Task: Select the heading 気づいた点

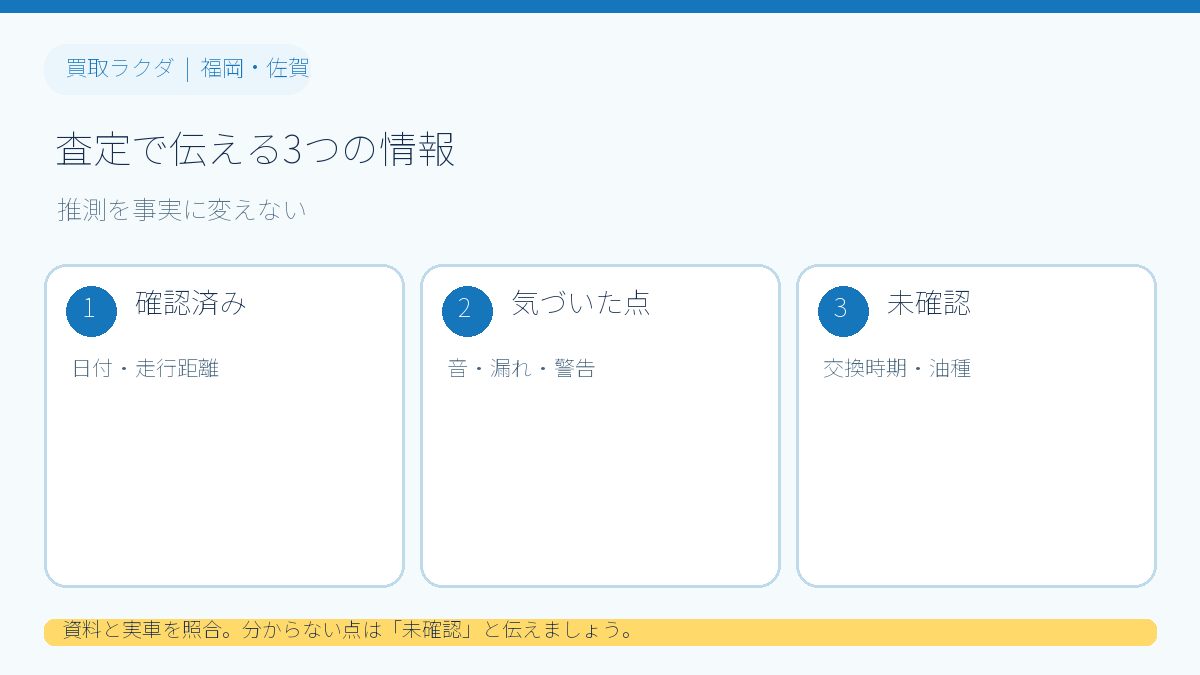Action: click(x=581, y=303)
